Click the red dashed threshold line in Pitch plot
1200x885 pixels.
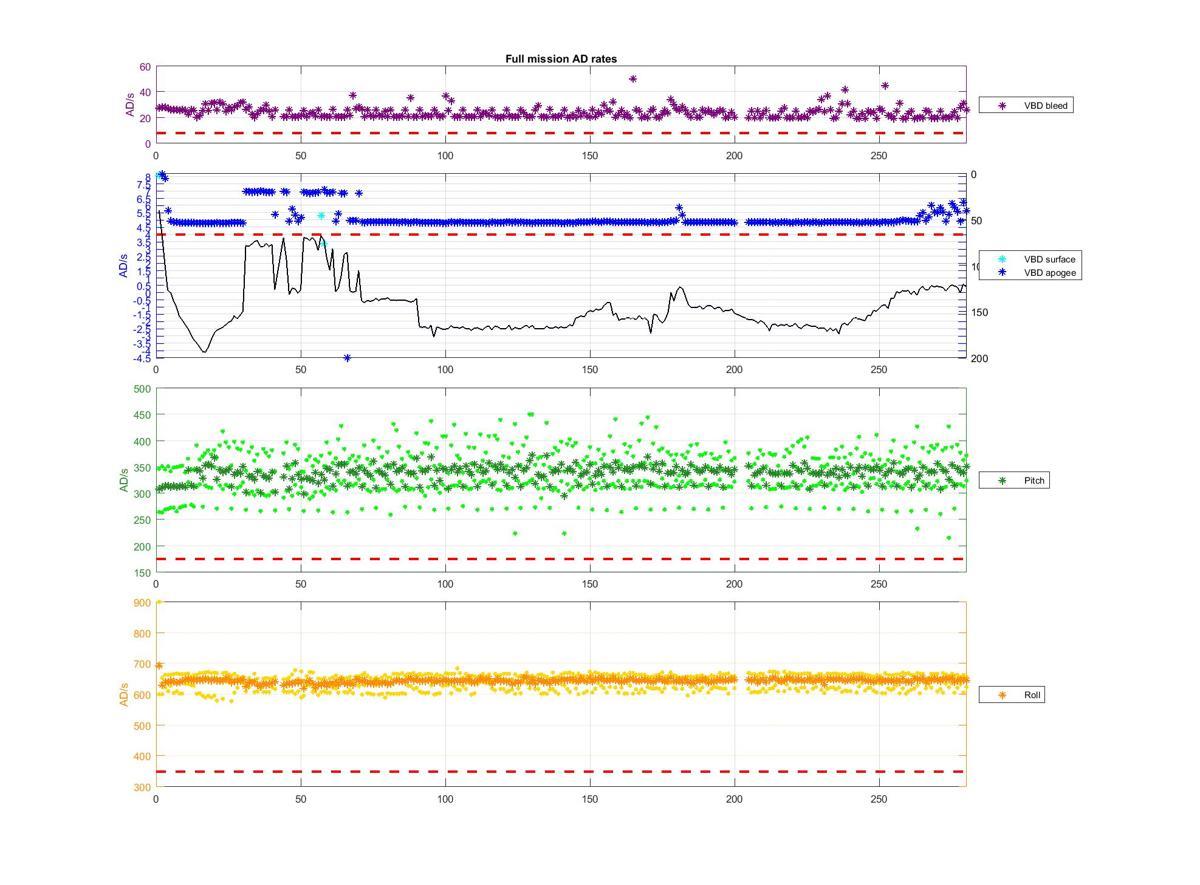(560, 559)
